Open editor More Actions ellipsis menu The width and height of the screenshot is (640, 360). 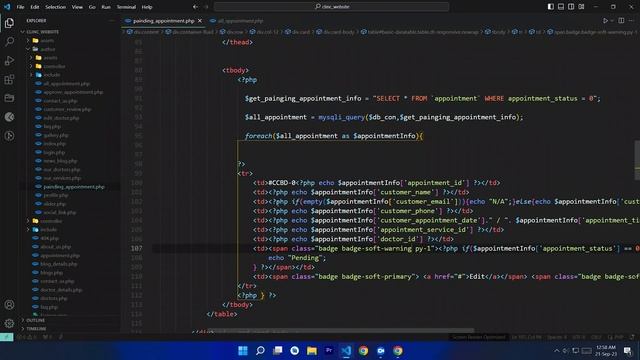(631, 20)
